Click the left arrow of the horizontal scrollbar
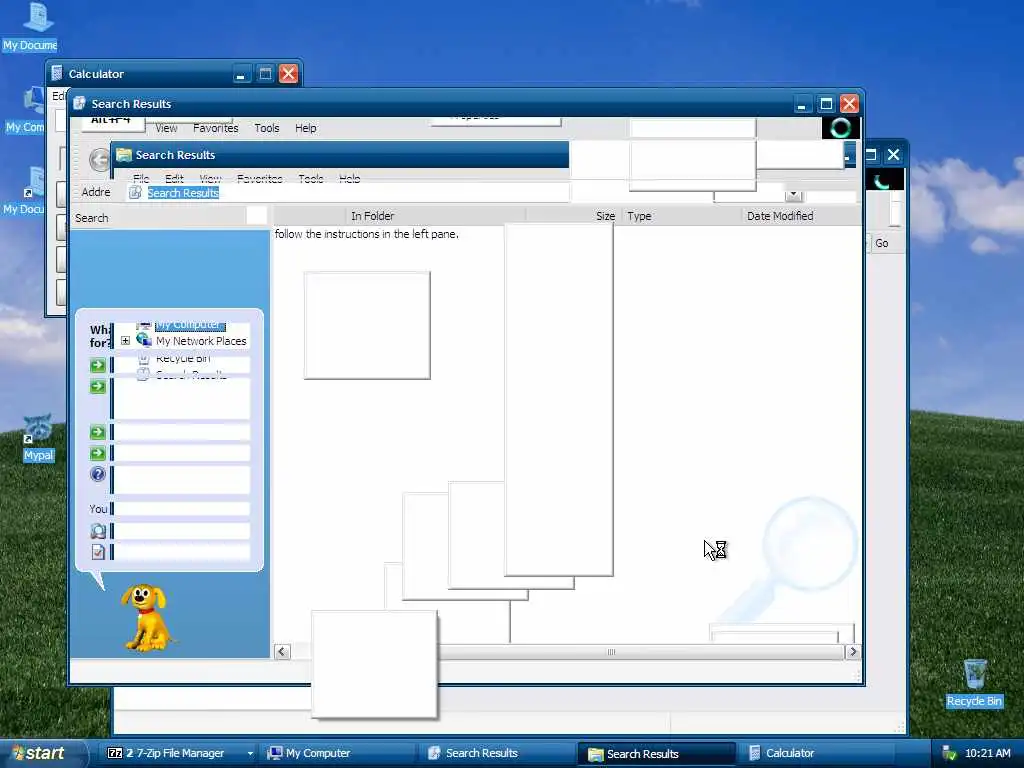 [282, 651]
